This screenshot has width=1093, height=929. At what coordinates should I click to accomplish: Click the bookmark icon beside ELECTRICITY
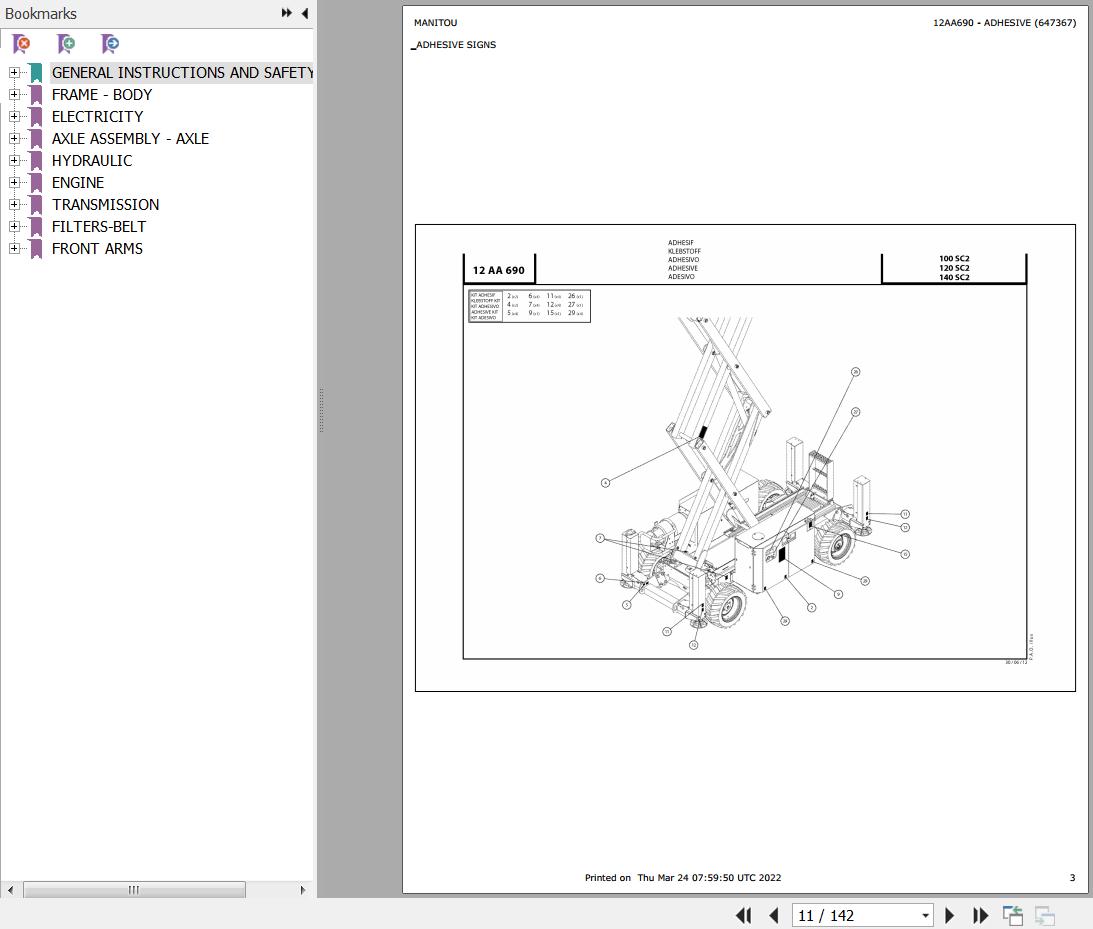tap(36, 116)
